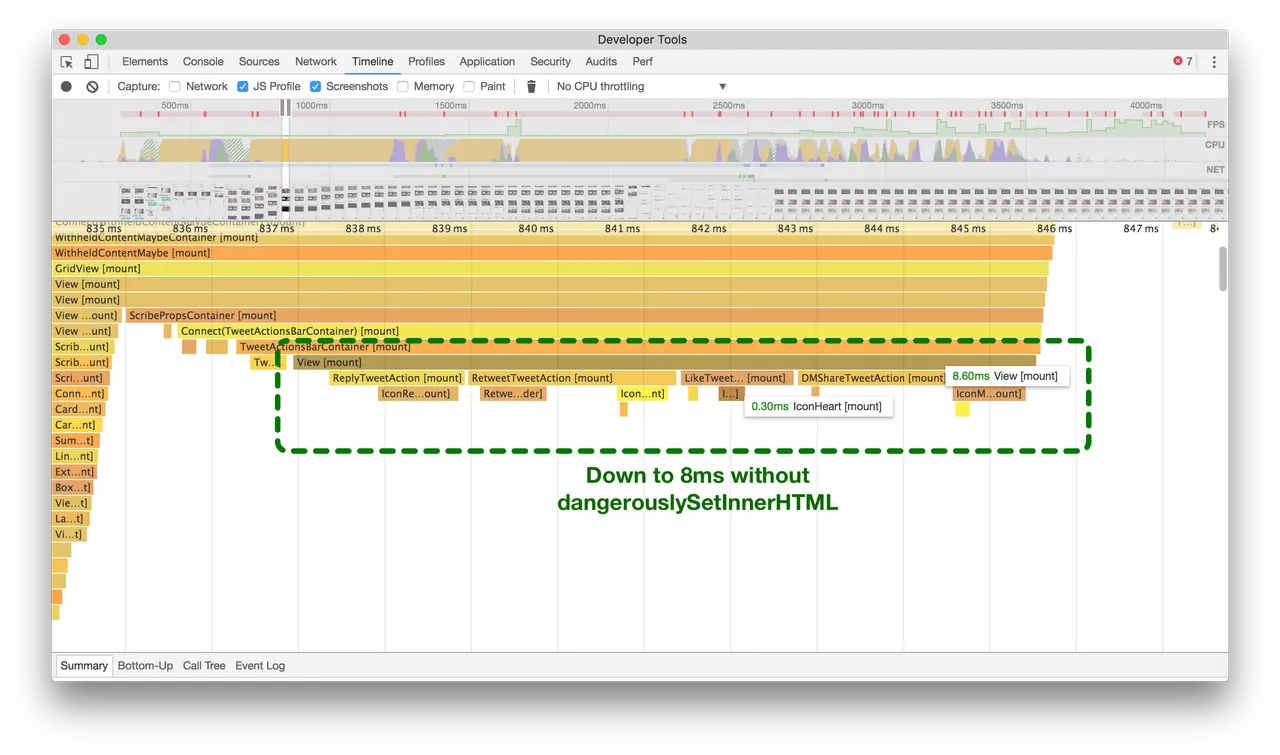Viewport: 1280px width, 755px height.
Task: Start a recording with the record circle button
Action: point(65,86)
